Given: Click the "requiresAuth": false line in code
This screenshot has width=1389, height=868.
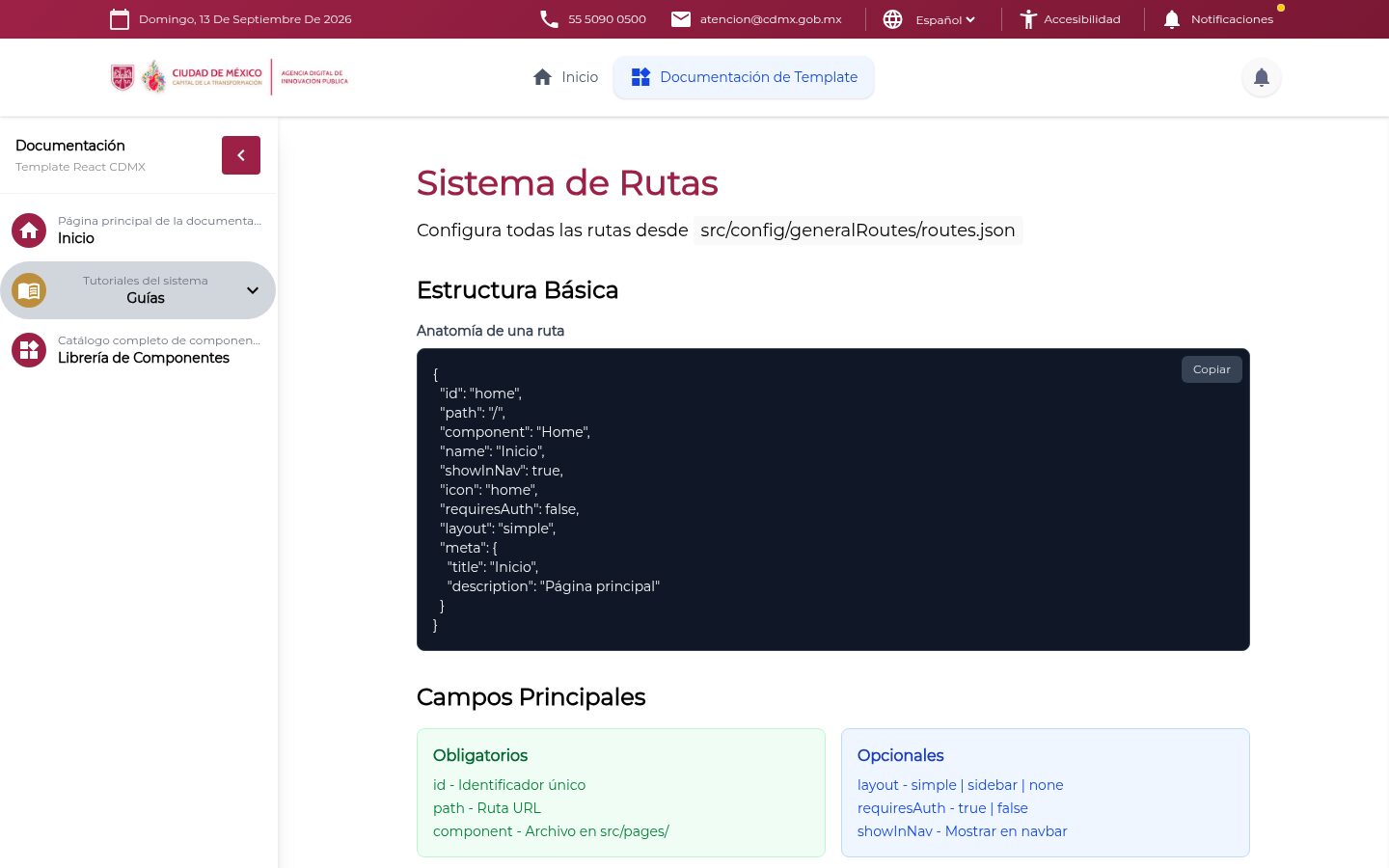Looking at the screenshot, I should point(509,509).
